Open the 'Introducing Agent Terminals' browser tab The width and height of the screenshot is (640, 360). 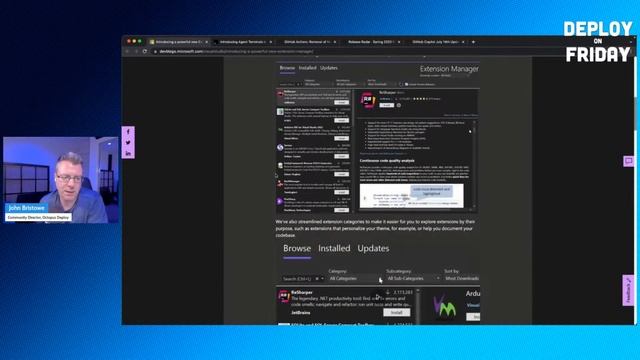(x=243, y=42)
